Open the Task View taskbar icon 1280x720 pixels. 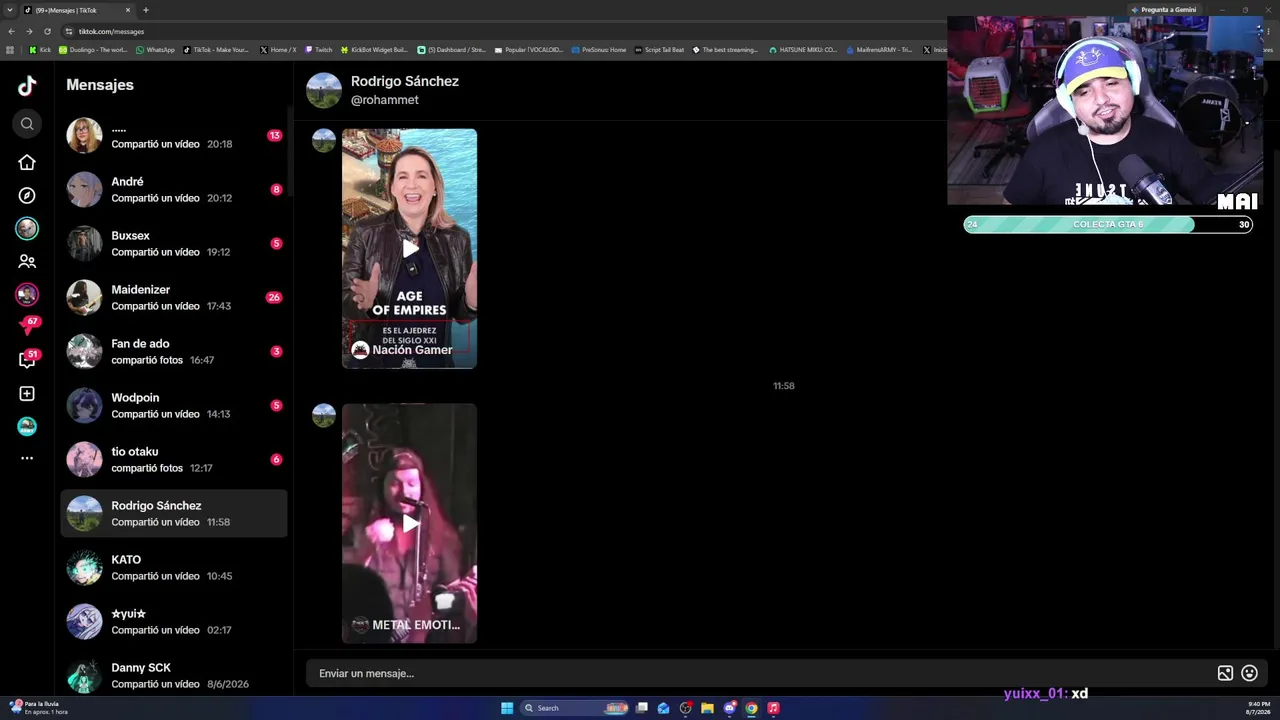pos(642,708)
